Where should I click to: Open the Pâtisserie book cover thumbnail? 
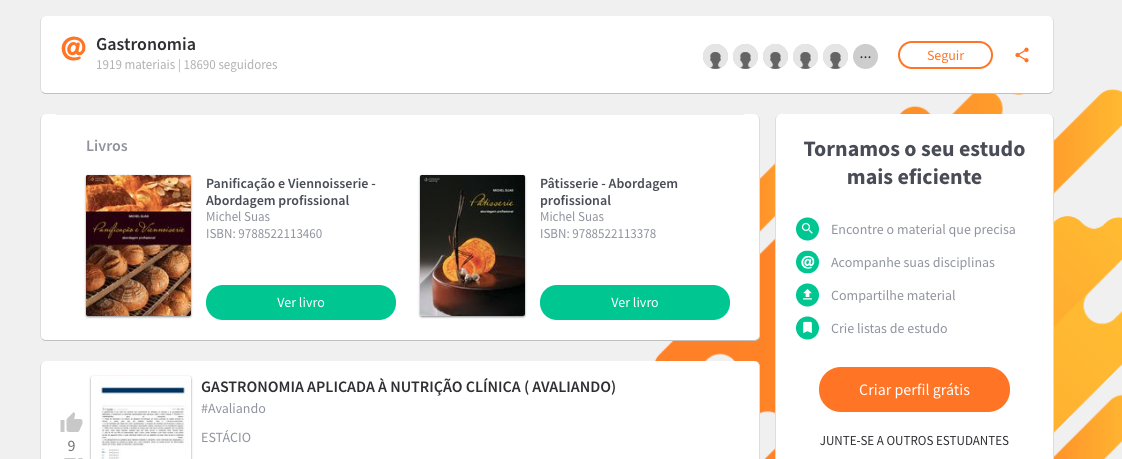tap(472, 246)
